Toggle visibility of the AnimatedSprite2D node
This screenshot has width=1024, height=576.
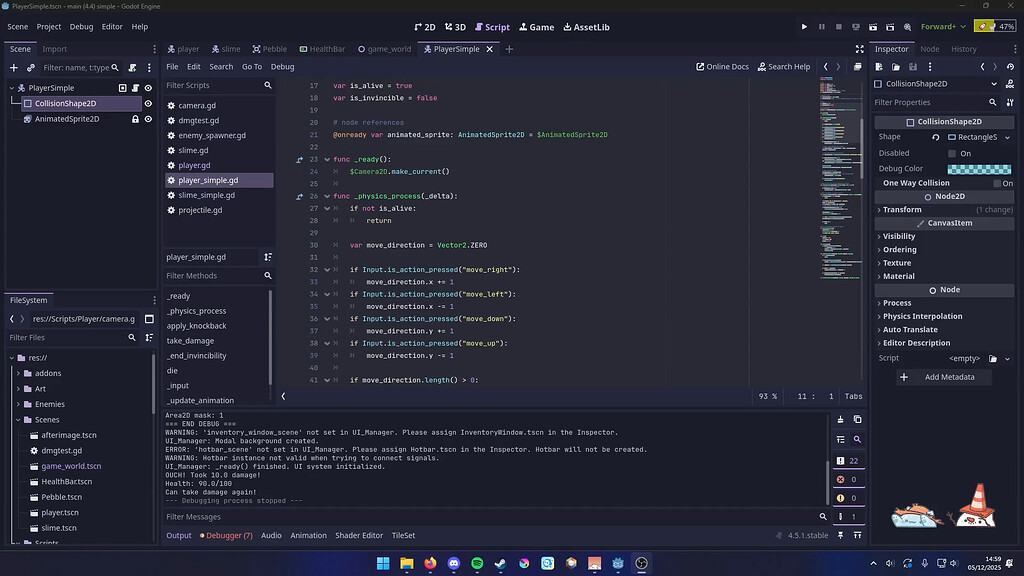pyautogui.click(x=148, y=119)
